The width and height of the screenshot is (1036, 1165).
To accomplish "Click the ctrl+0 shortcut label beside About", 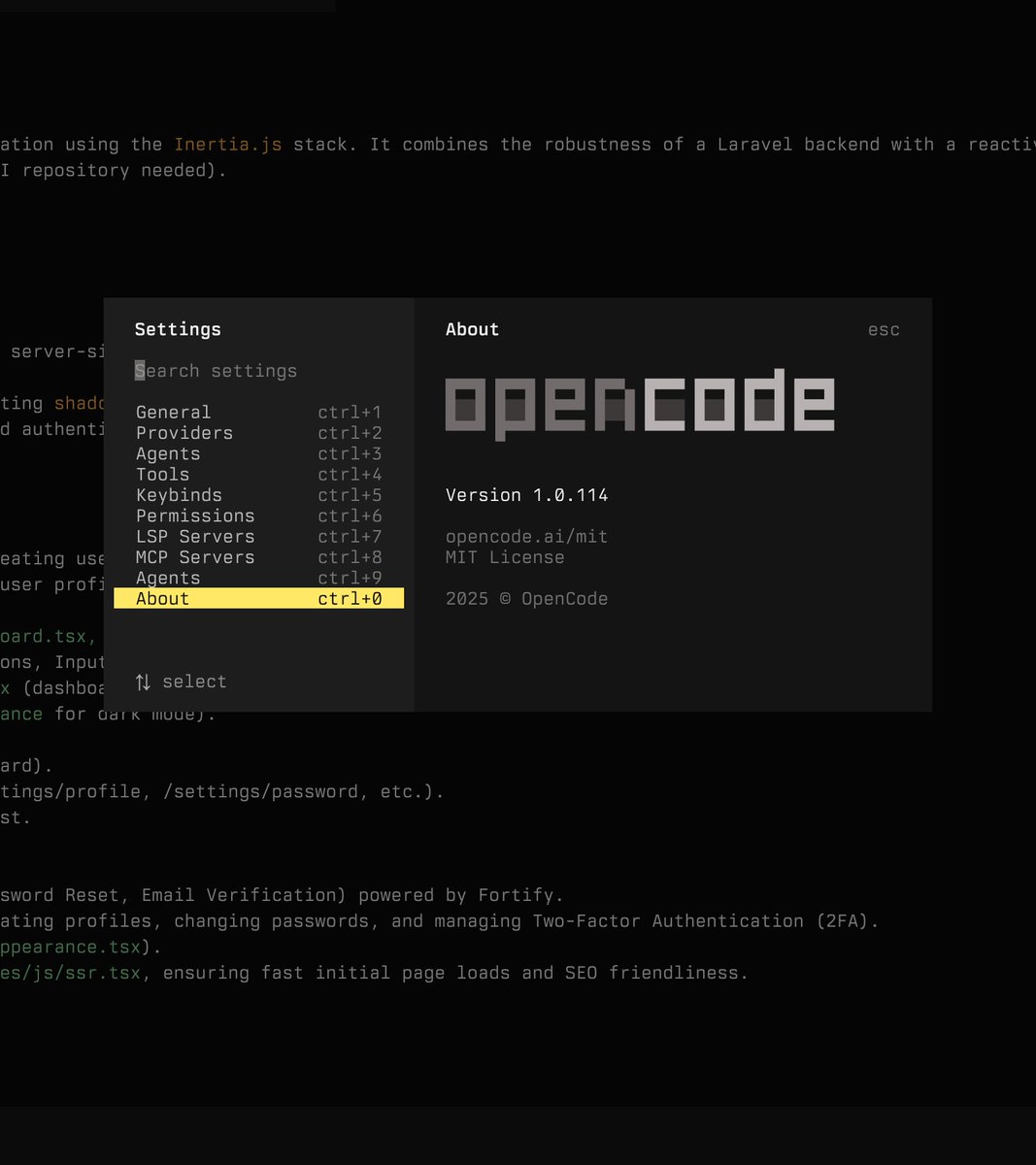I will (350, 598).
